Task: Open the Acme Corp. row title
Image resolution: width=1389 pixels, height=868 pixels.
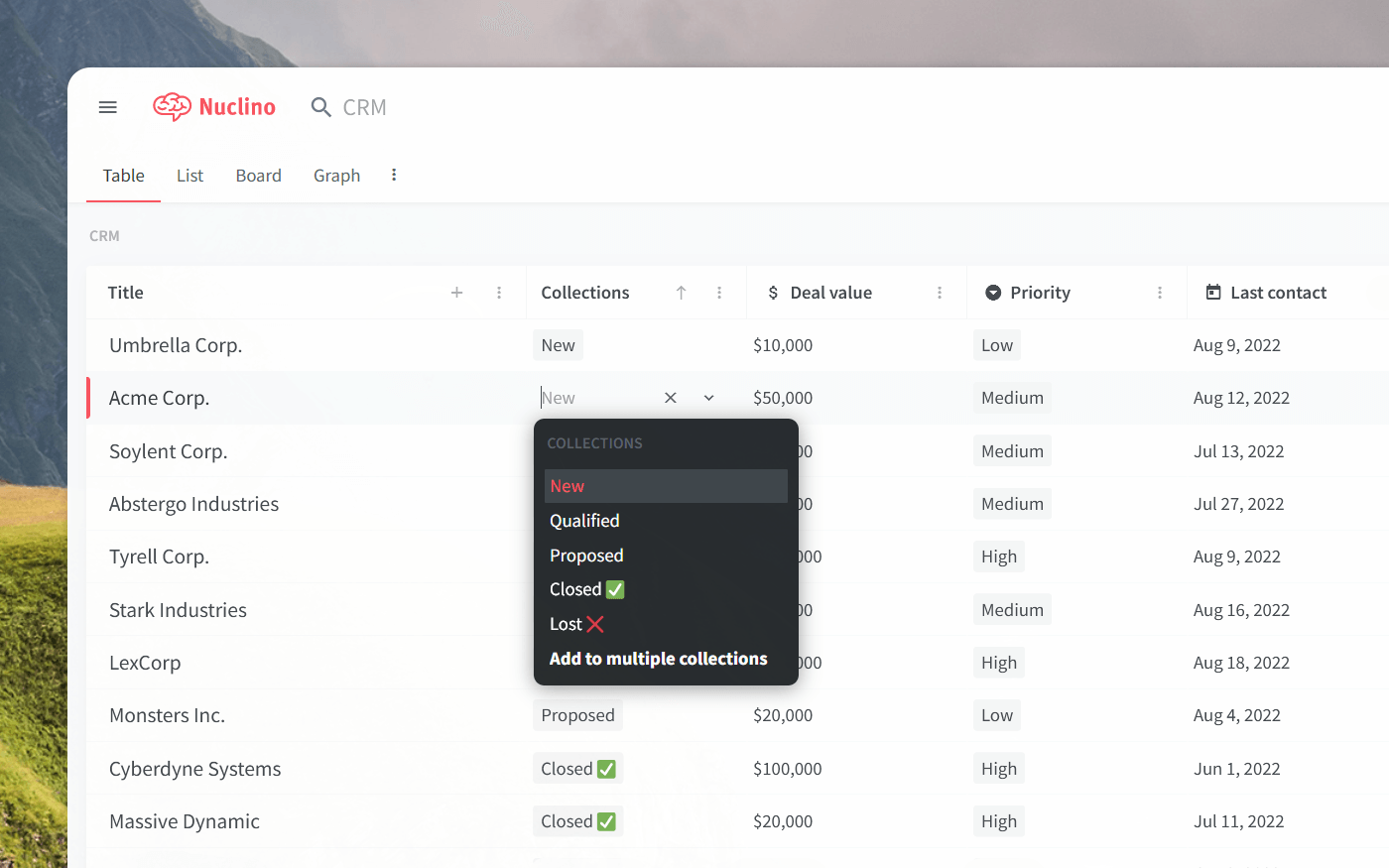Action: pyautogui.click(x=159, y=398)
